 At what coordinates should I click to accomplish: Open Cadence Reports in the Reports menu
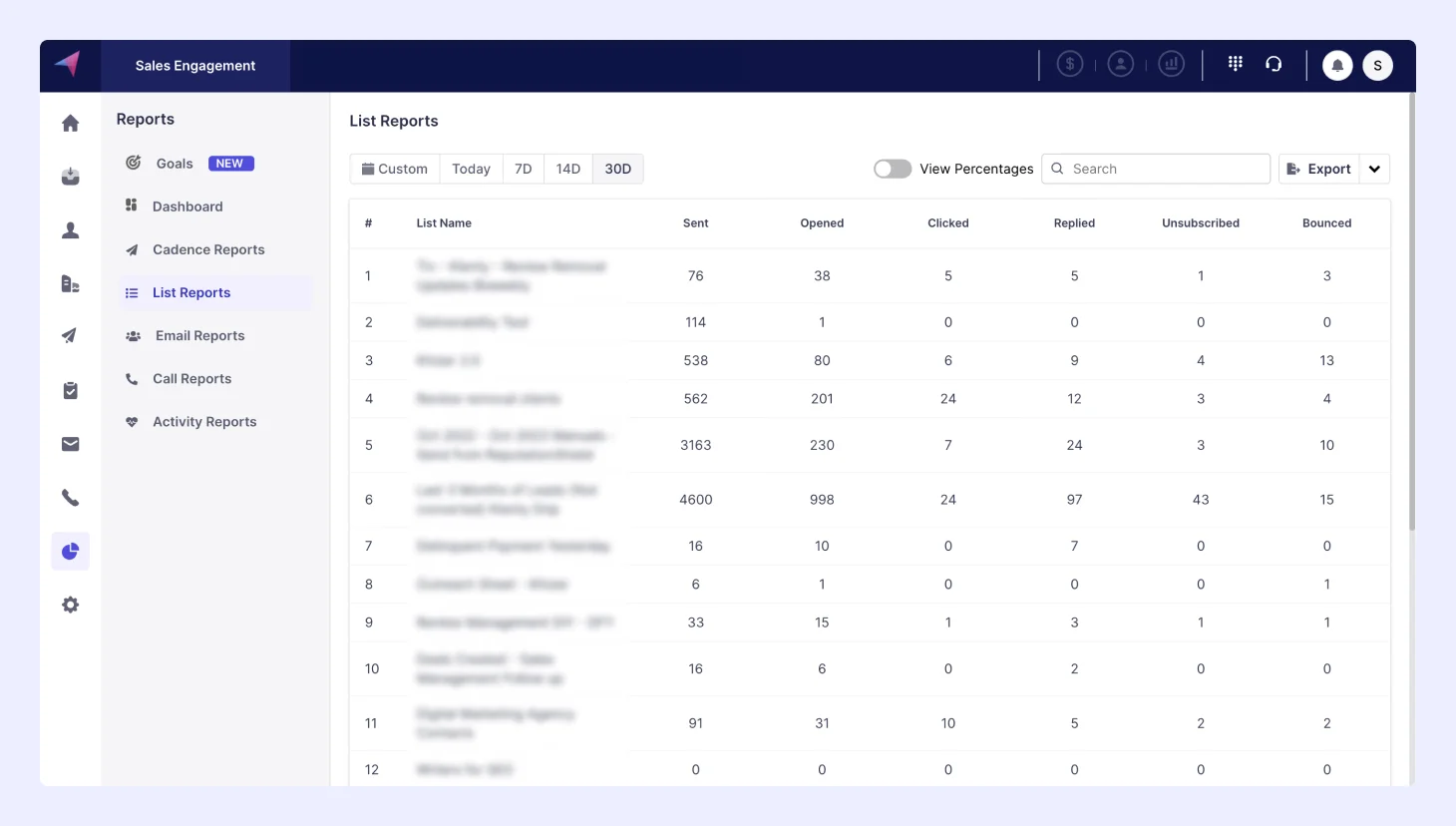(208, 249)
